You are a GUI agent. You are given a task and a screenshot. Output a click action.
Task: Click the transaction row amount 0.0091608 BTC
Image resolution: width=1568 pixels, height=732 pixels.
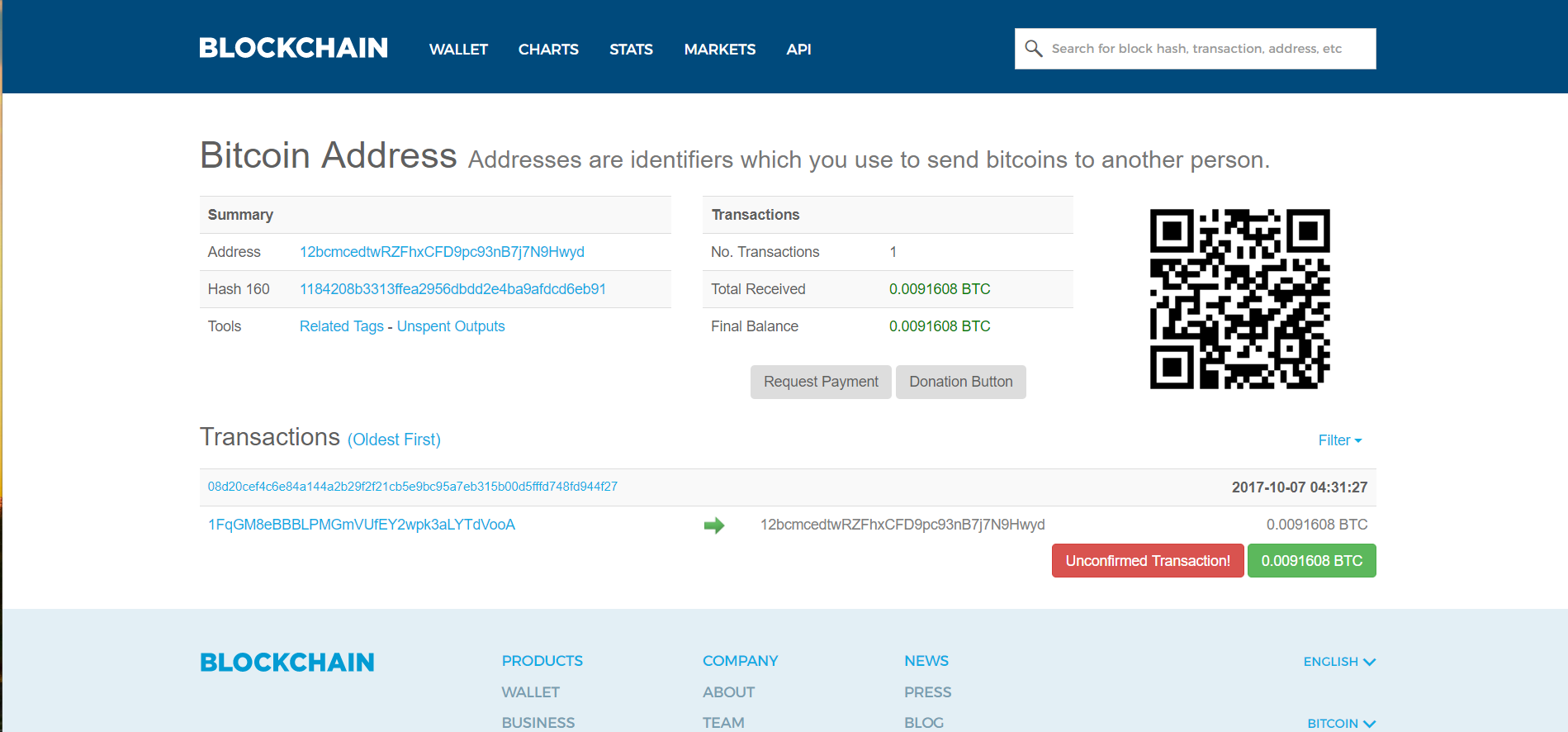click(1317, 525)
